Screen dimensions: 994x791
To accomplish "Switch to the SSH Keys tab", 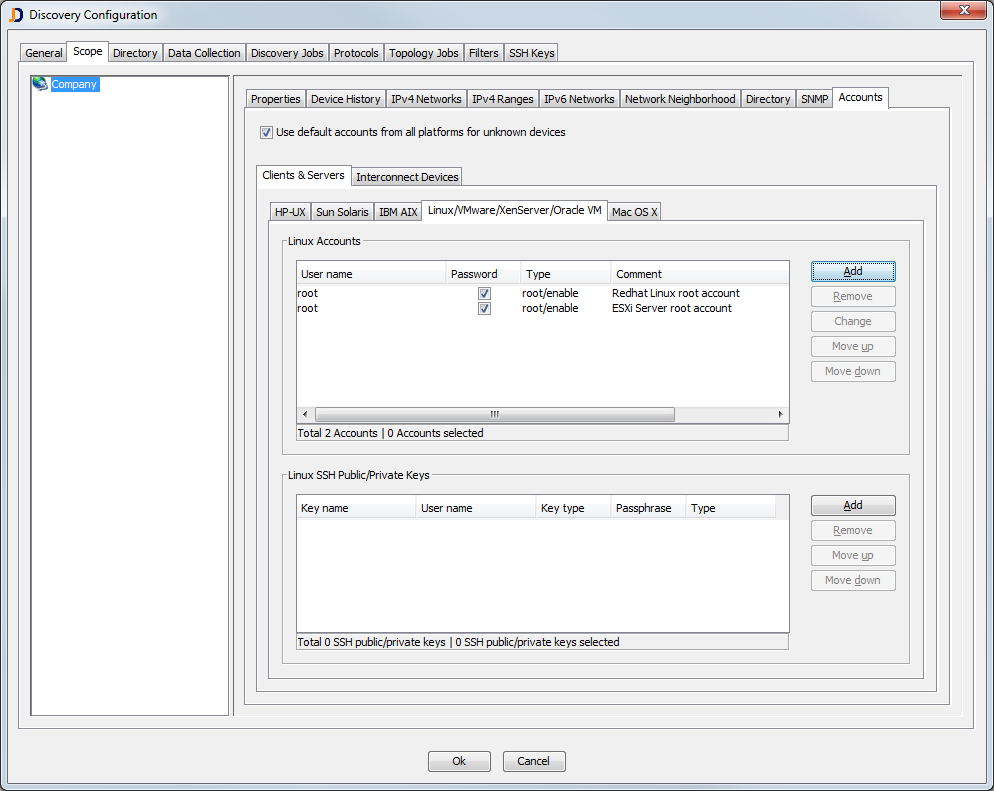I will [x=531, y=52].
